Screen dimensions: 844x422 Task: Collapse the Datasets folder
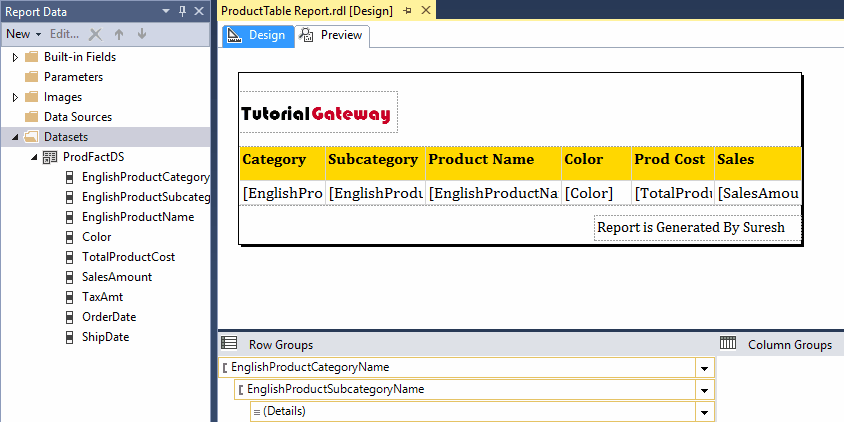click(x=15, y=137)
